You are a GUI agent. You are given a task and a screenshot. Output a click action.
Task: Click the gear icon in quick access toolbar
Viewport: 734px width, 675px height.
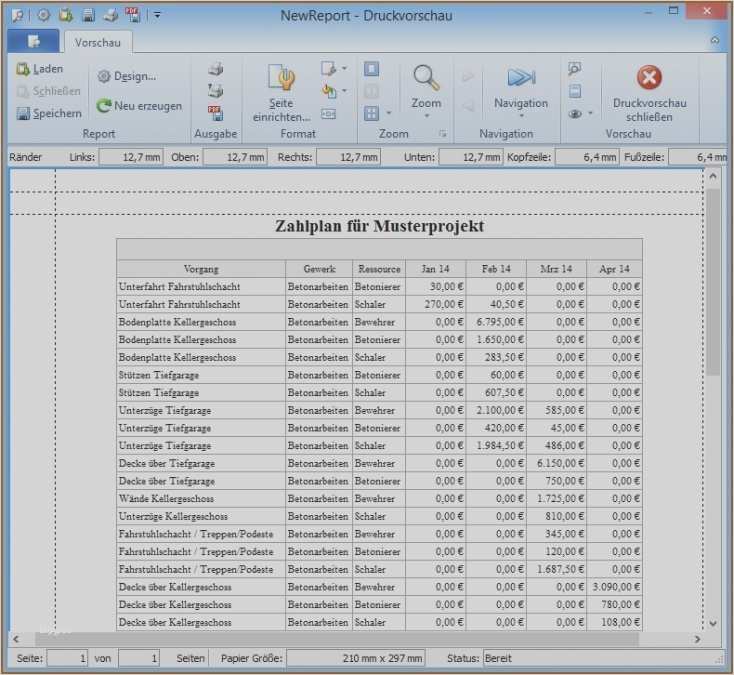click(x=44, y=15)
